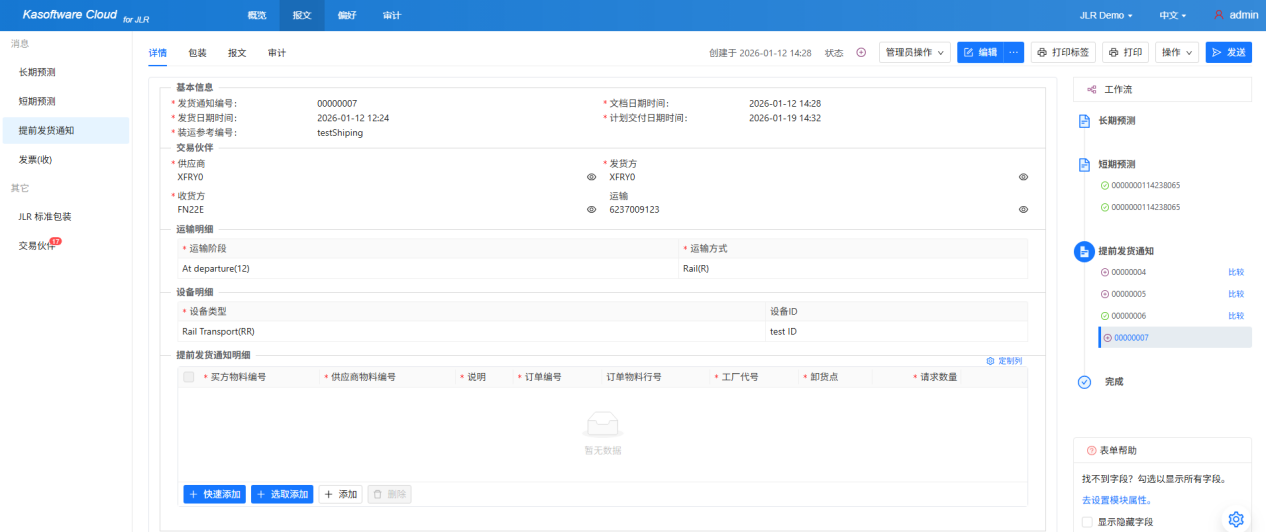Expand the 管理员操作 dropdown
The image size is (1266, 532).
(x=914, y=52)
